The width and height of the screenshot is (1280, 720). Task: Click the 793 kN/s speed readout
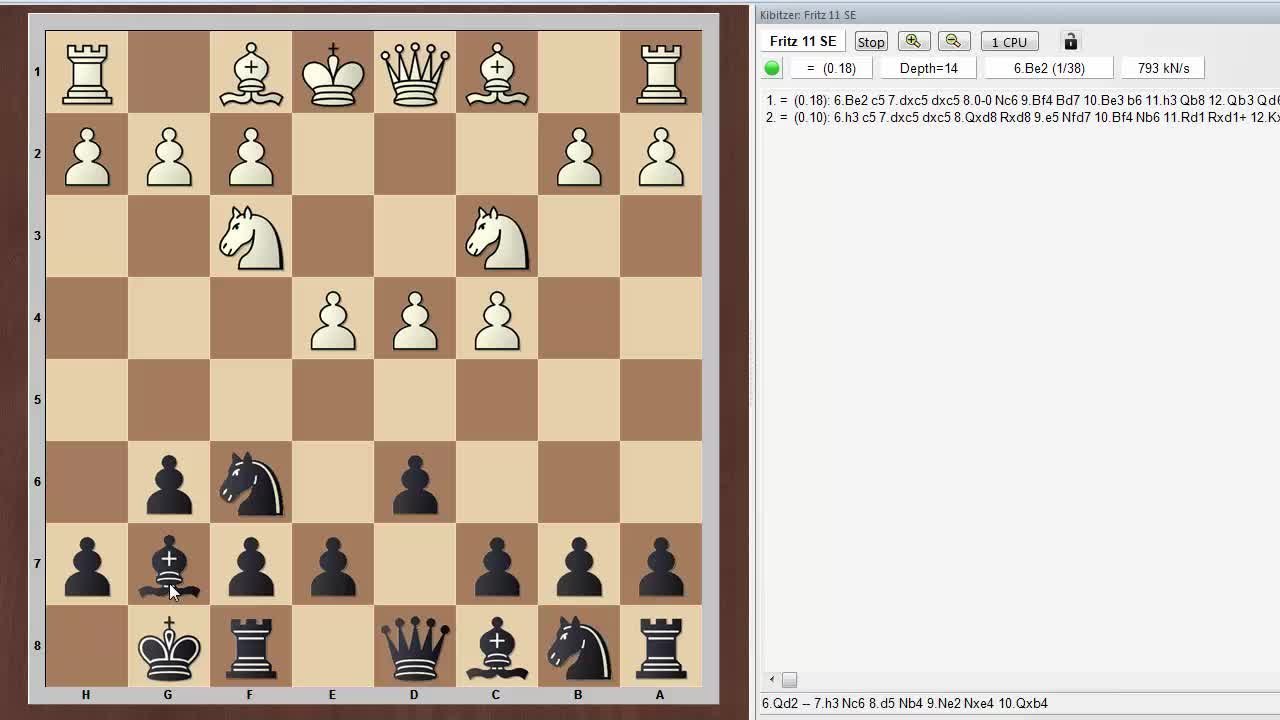coord(1163,68)
